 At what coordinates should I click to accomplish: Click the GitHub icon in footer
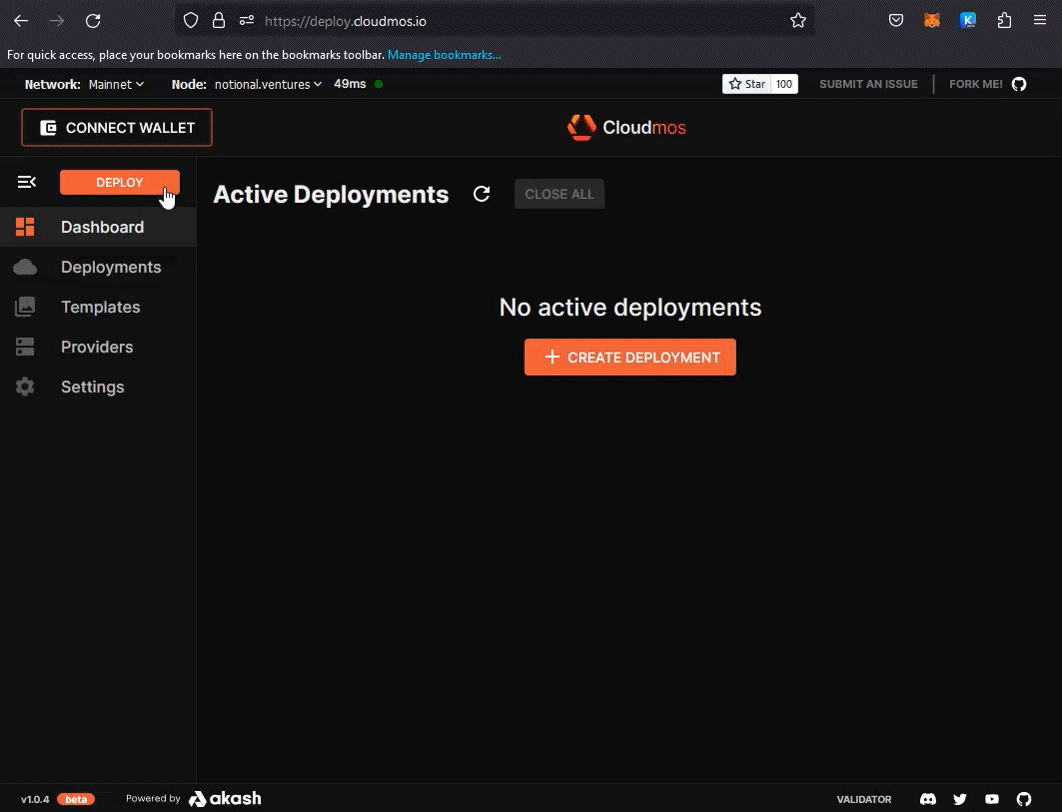(1023, 799)
